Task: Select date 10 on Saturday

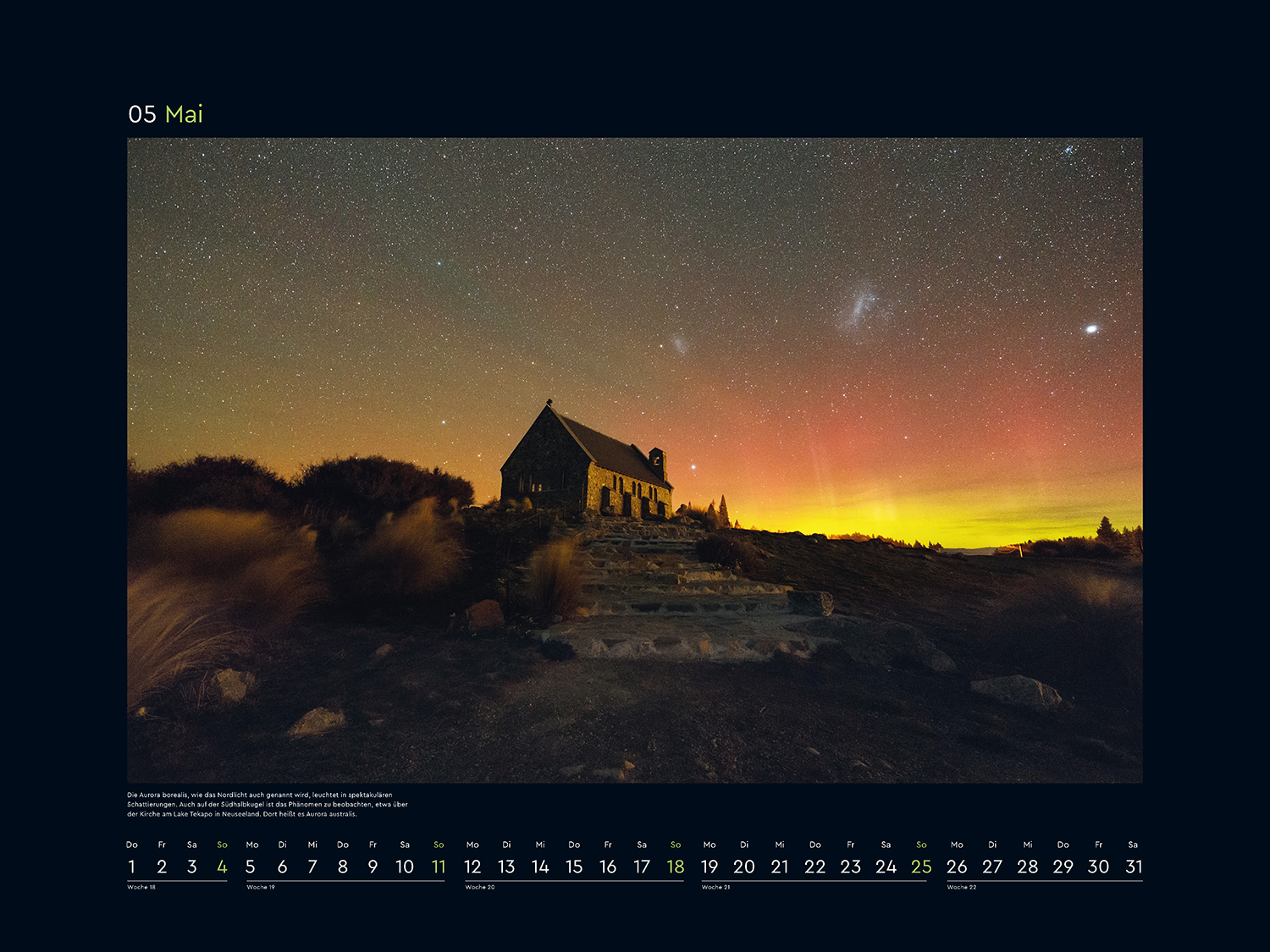Action: pyautogui.click(x=405, y=867)
